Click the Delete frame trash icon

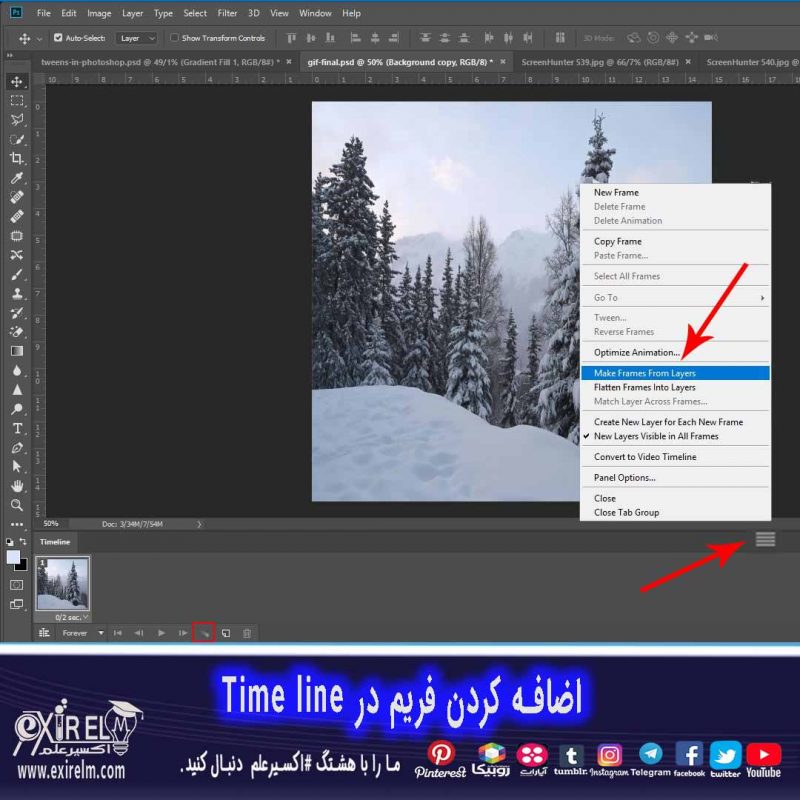pos(247,633)
